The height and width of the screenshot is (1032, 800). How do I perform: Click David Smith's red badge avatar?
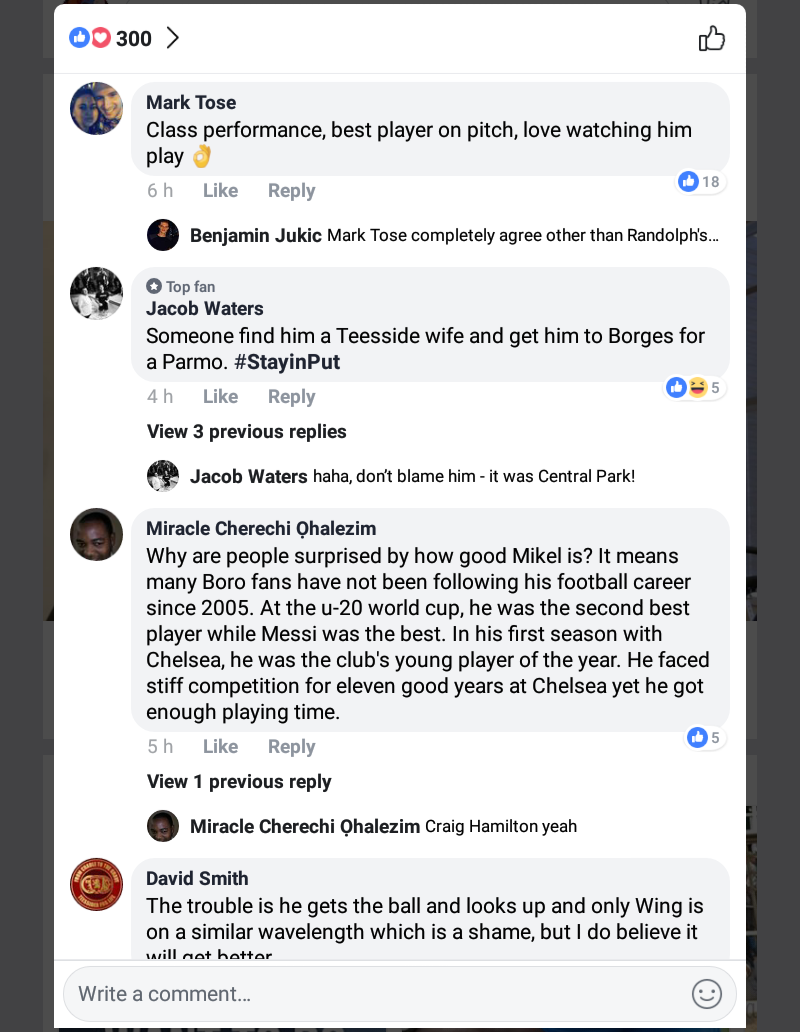[x=96, y=884]
